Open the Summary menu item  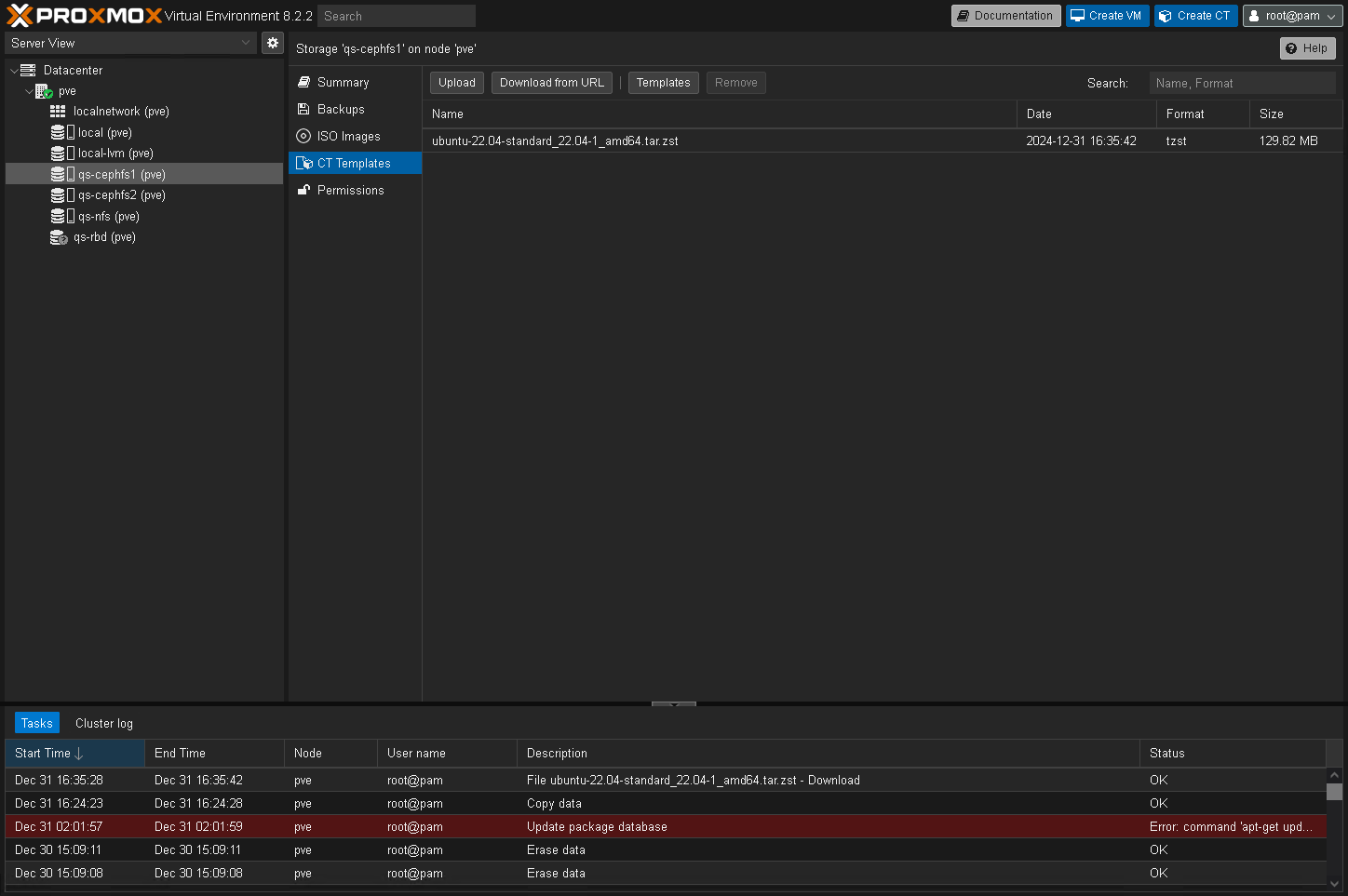click(x=343, y=82)
